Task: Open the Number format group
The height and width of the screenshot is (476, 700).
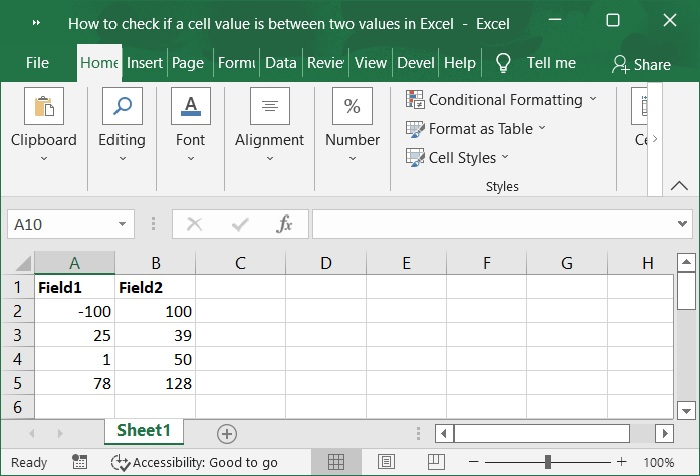Action: point(352,107)
